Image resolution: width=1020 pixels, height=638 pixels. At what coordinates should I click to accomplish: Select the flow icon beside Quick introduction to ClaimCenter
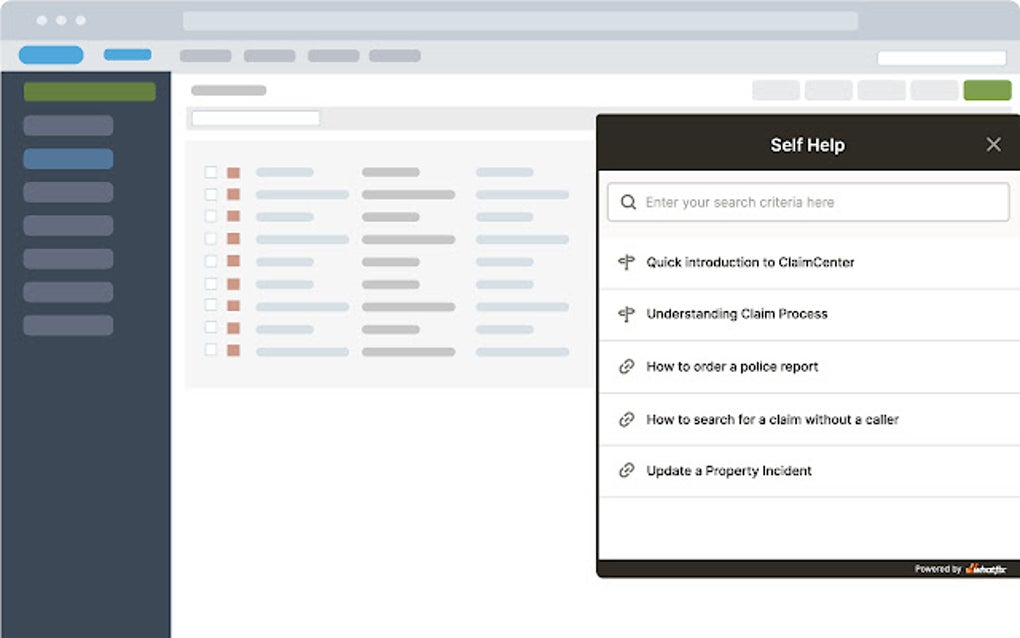point(627,262)
